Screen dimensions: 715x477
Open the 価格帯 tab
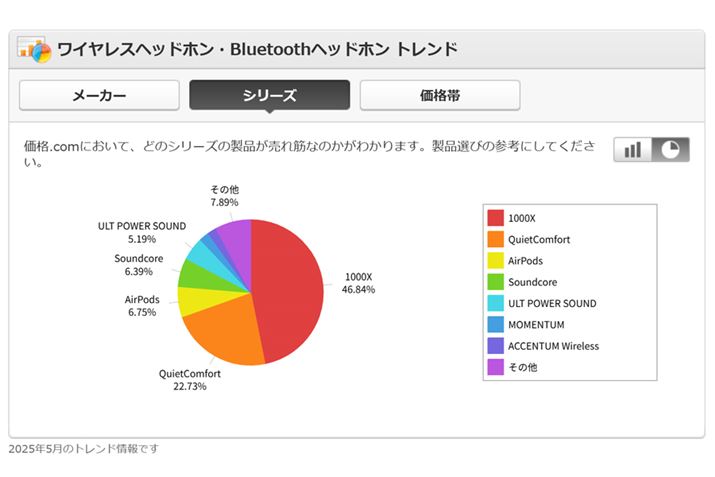[440, 95]
